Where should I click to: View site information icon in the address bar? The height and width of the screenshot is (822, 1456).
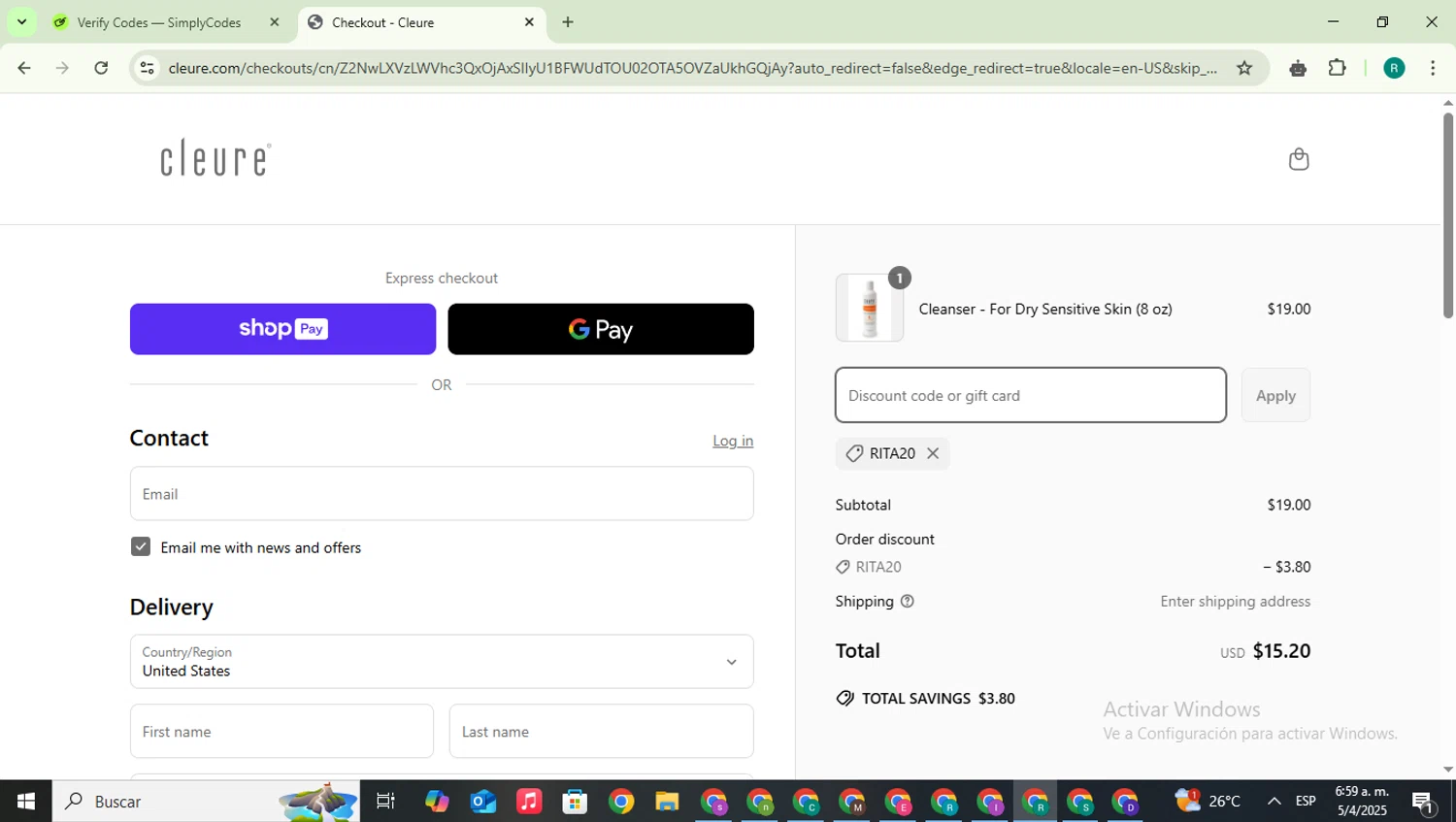(x=148, y=68)
